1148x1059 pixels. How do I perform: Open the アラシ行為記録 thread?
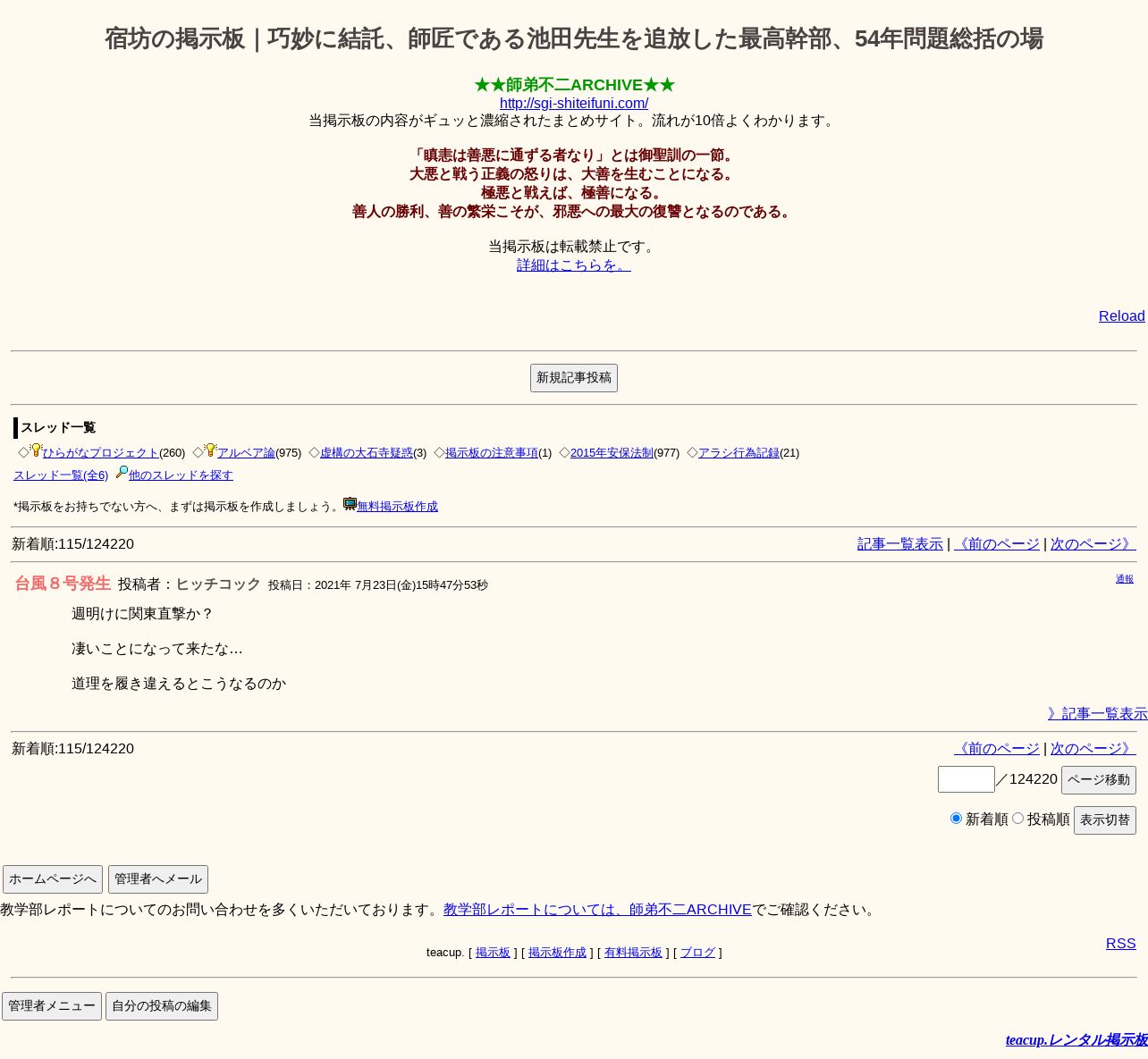pyautogui.click(x=739, y=453)
